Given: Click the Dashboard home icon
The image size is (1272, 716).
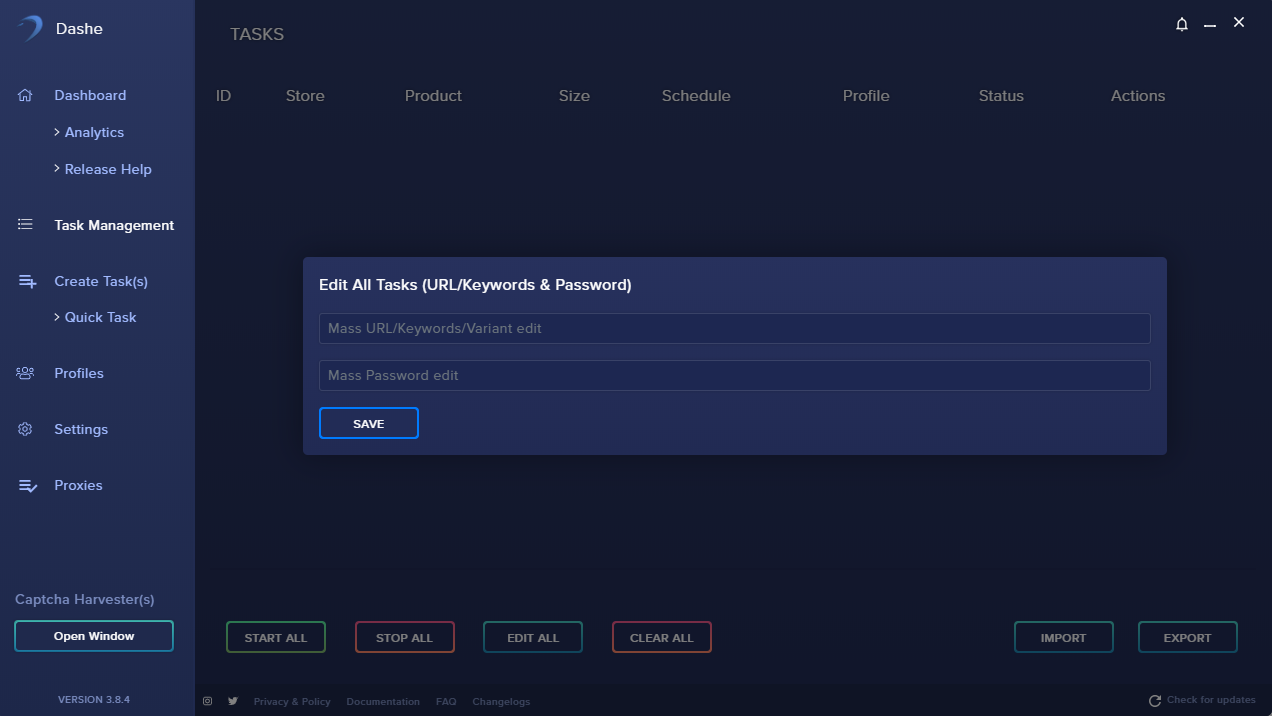Looking at the screenshot, I should [26, 95].
